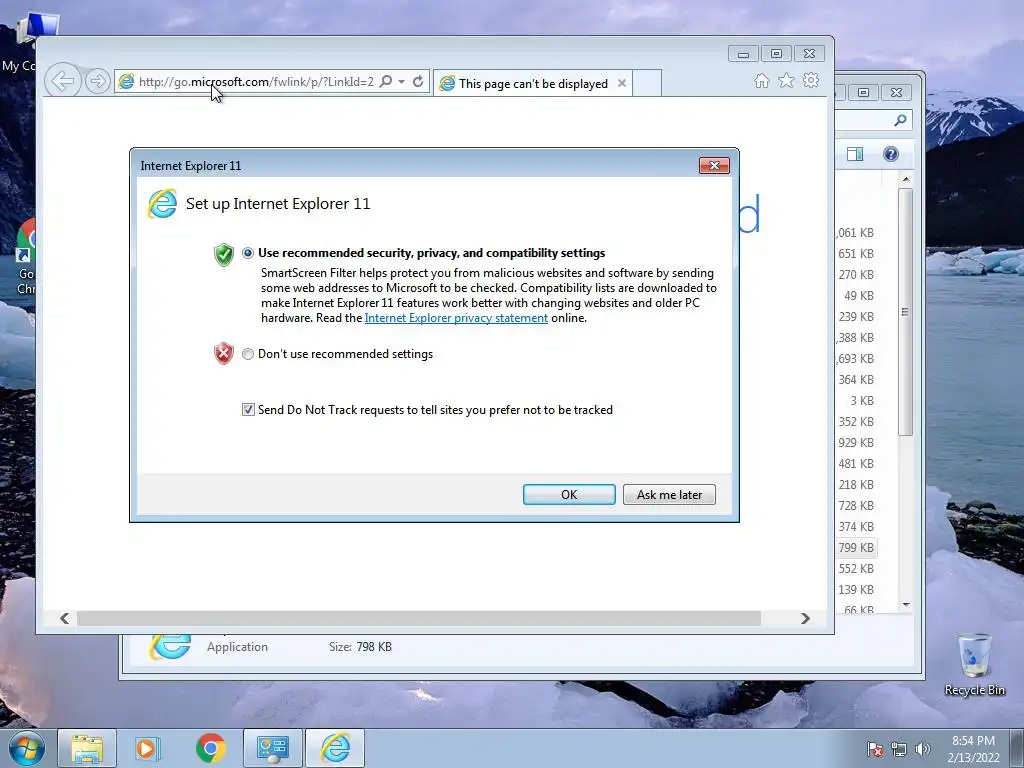Open the Control Panel taskbar item

[272, 748]
